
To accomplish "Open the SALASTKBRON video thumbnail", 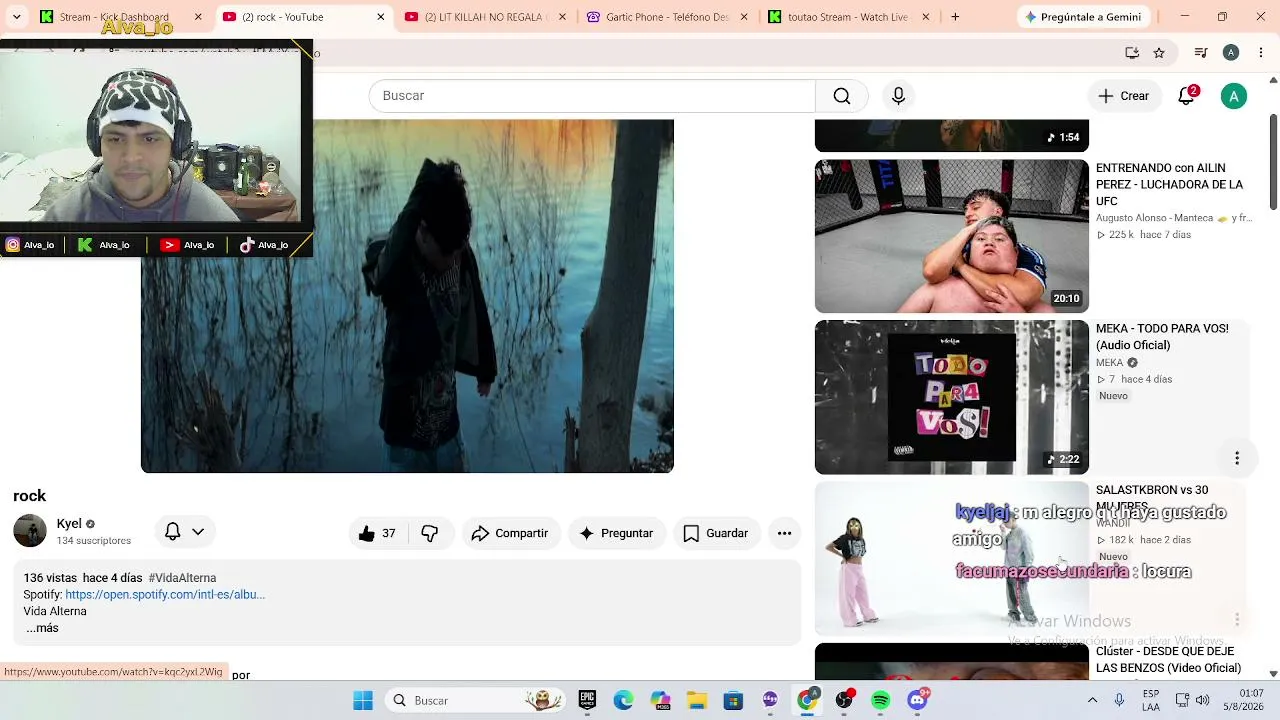I will (952, 559).
